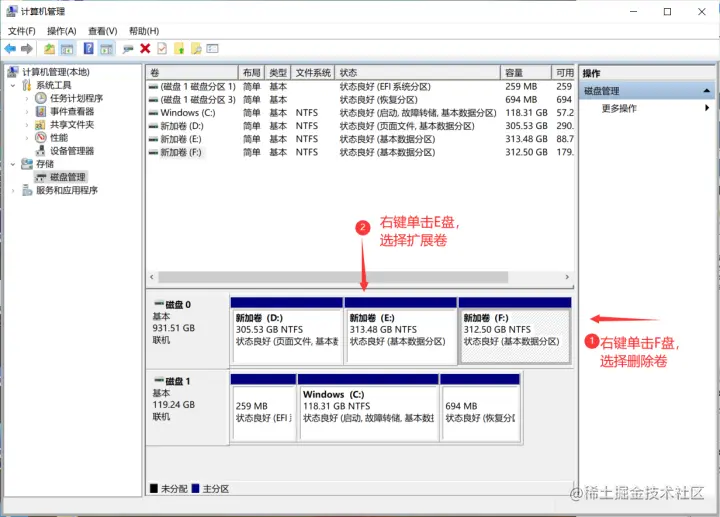
Task: Click the list settings view toolbar icon
Action: pos(212,48)
